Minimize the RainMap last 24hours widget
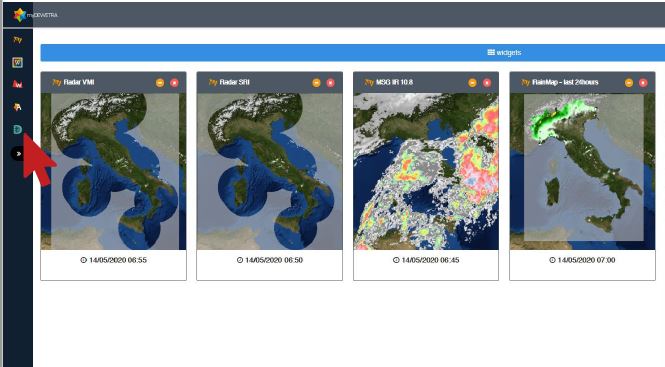 coord(629,83)
